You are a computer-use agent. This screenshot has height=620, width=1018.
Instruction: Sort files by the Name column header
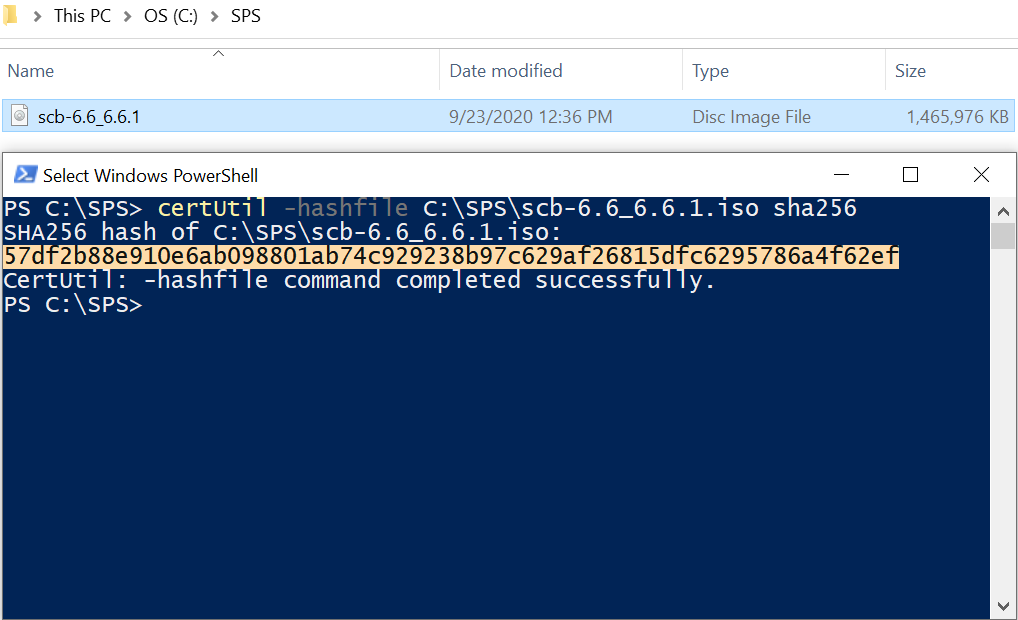31,71
